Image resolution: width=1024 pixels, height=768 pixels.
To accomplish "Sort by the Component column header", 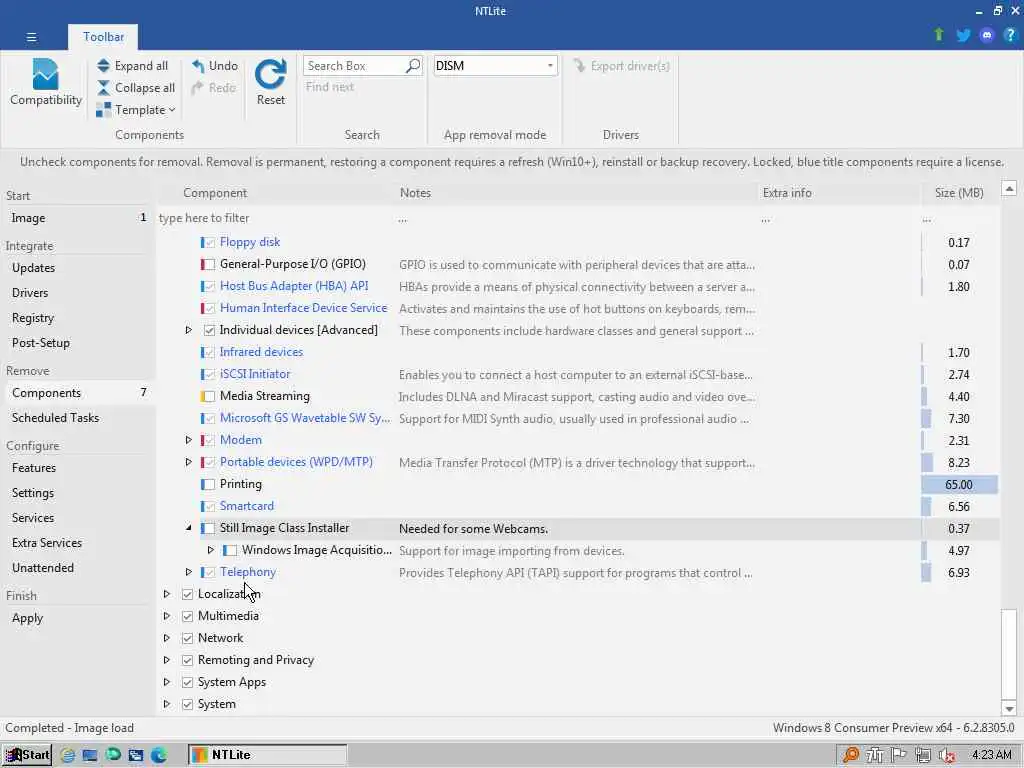I will [277, 193].
